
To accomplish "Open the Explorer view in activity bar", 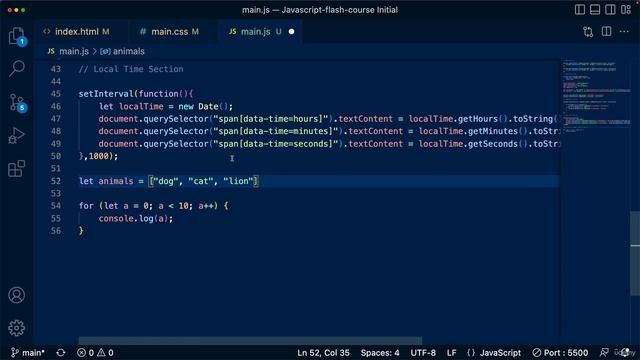I will tap(17, 36).
